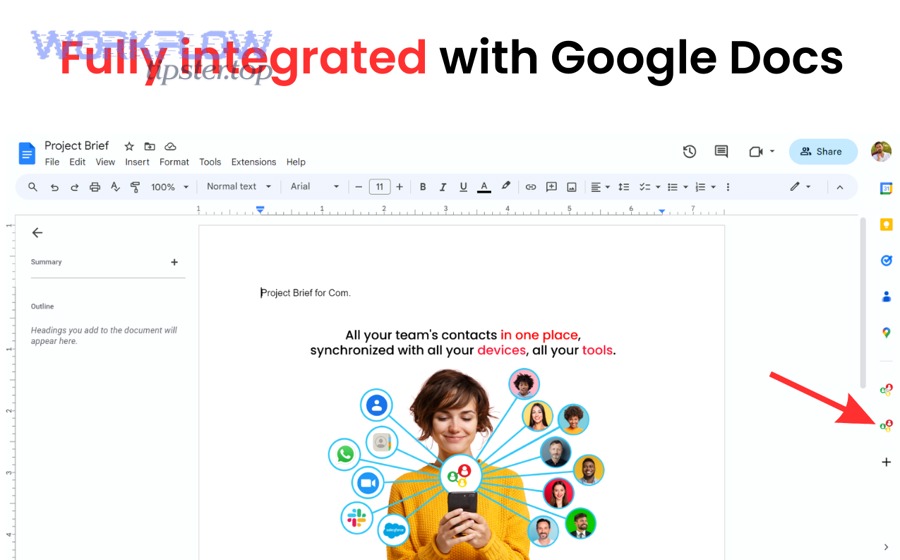Image resolution: width=900 pixels, height=560 pixels.
Task: Expand the checklist options arrow
Action: coord(658,187)
